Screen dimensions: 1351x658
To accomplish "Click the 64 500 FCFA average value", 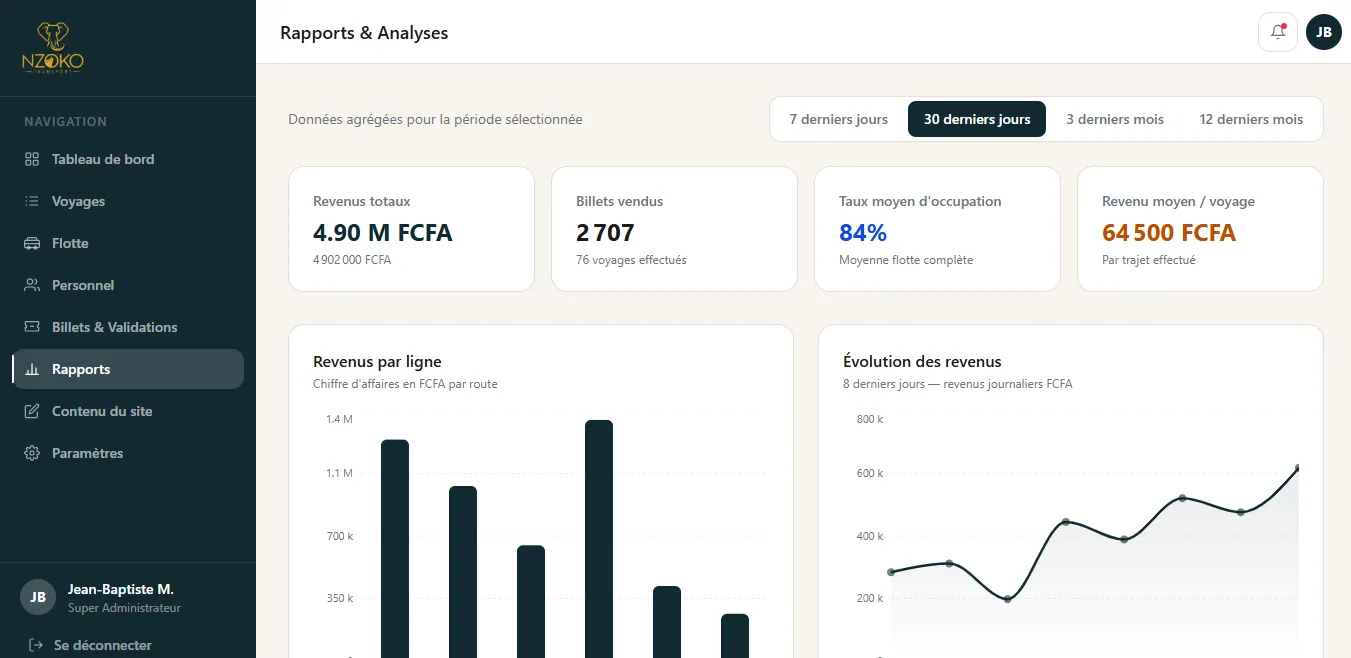I will point(1169,233).
